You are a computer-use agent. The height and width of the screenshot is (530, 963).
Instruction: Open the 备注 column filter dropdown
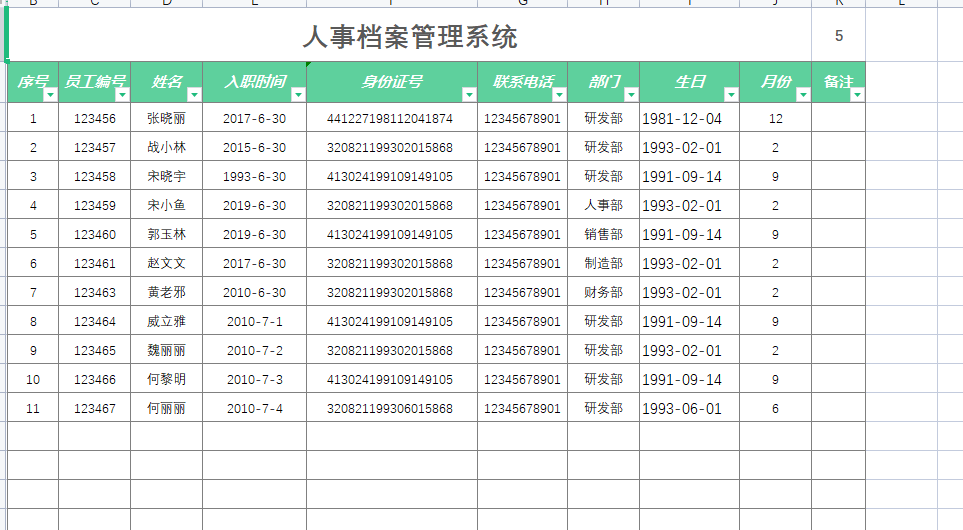857,95
